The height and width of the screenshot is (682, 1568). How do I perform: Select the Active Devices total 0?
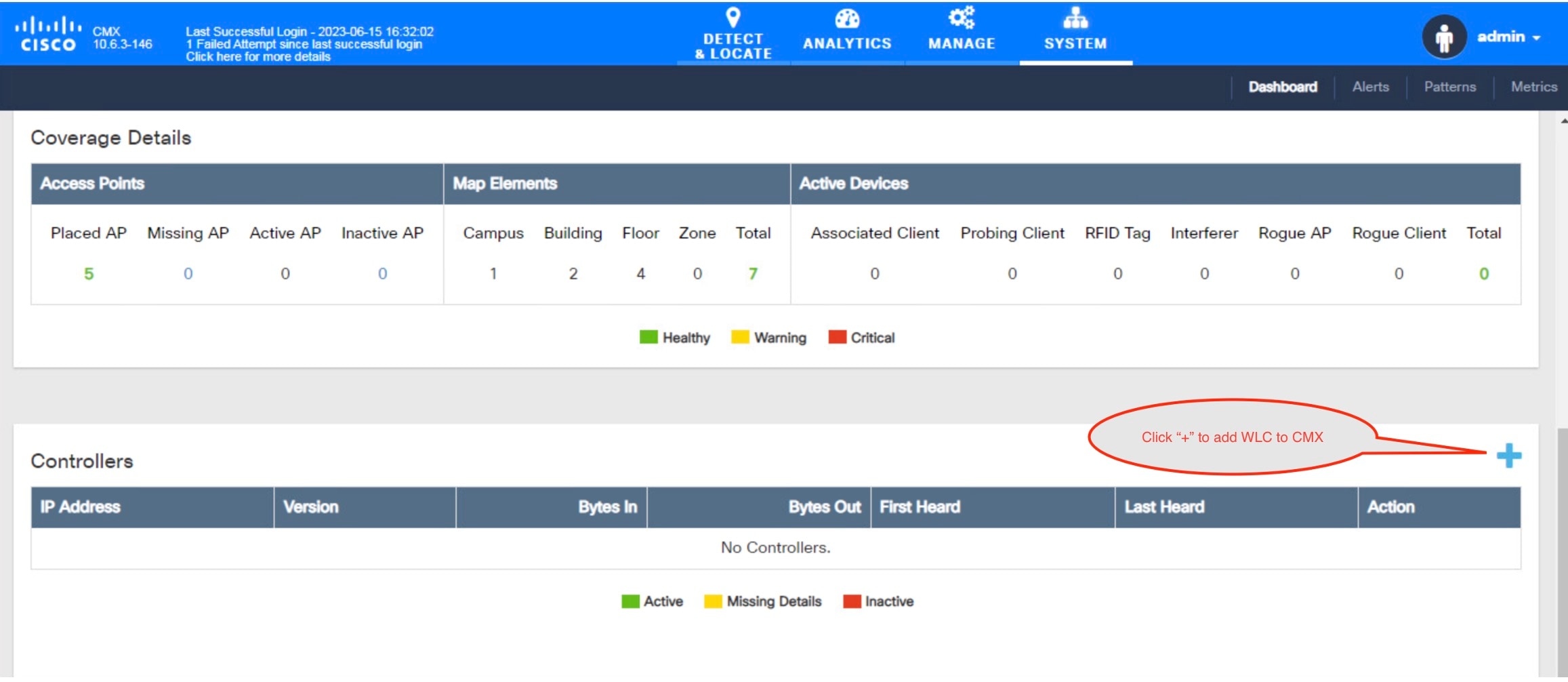click(1484, 274)
